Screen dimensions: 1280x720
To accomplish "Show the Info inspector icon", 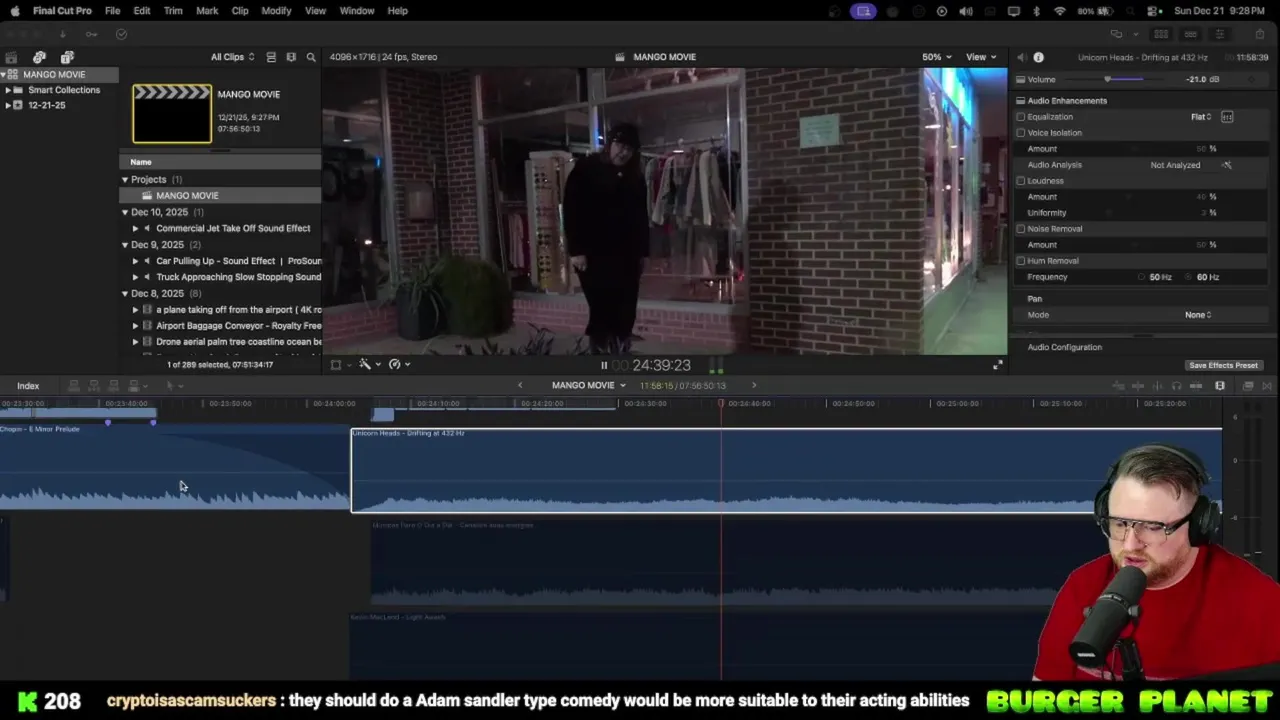I will click(x=1038, y=57).
